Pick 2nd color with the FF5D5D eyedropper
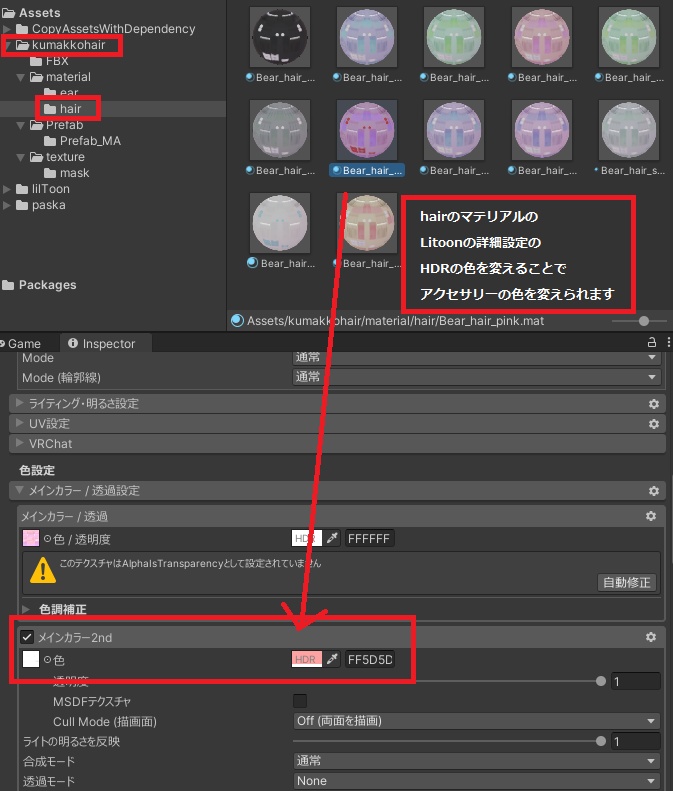 [332, 659]
